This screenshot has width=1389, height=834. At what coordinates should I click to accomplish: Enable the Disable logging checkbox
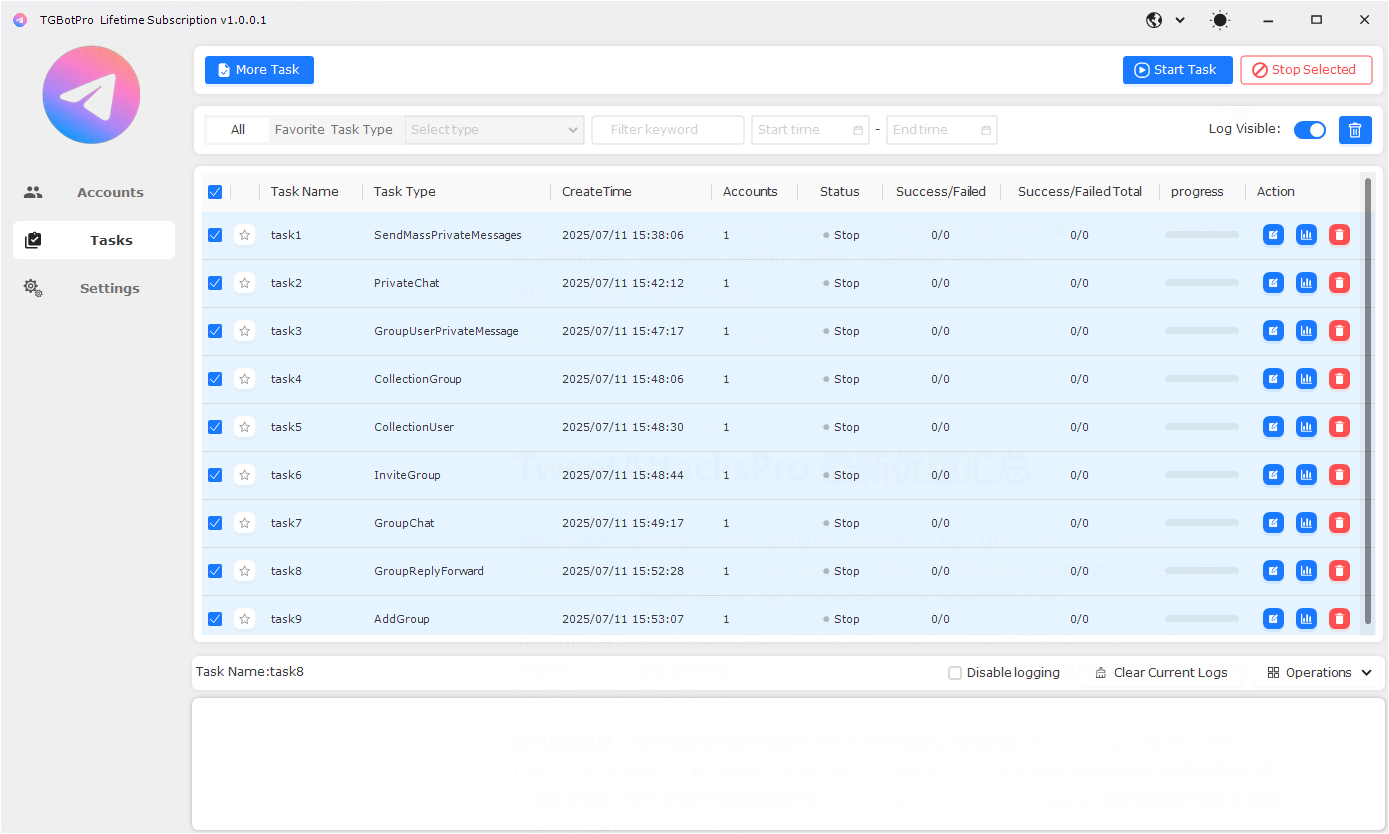[x=955, y=673]
